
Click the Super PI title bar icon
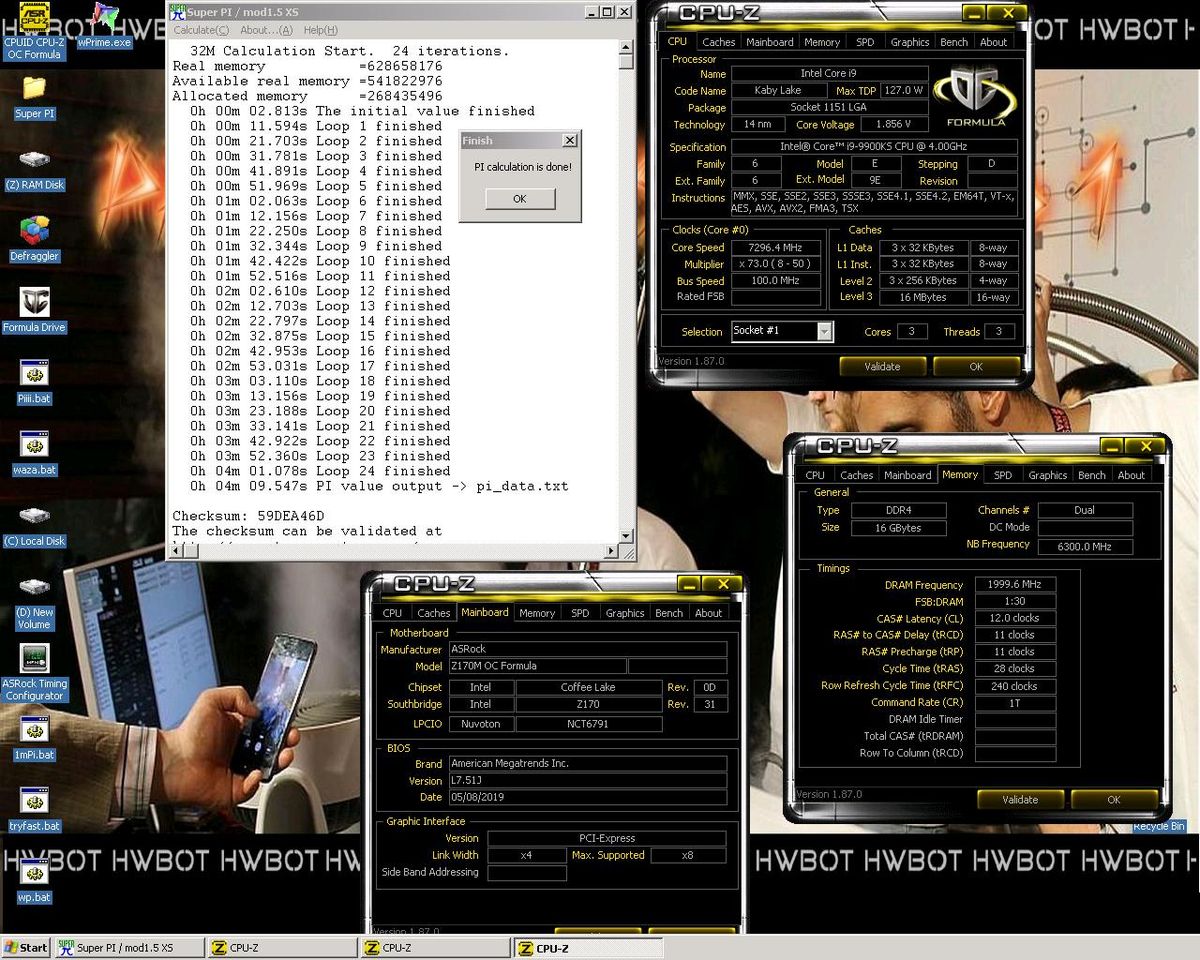click(x=177, y=12)
